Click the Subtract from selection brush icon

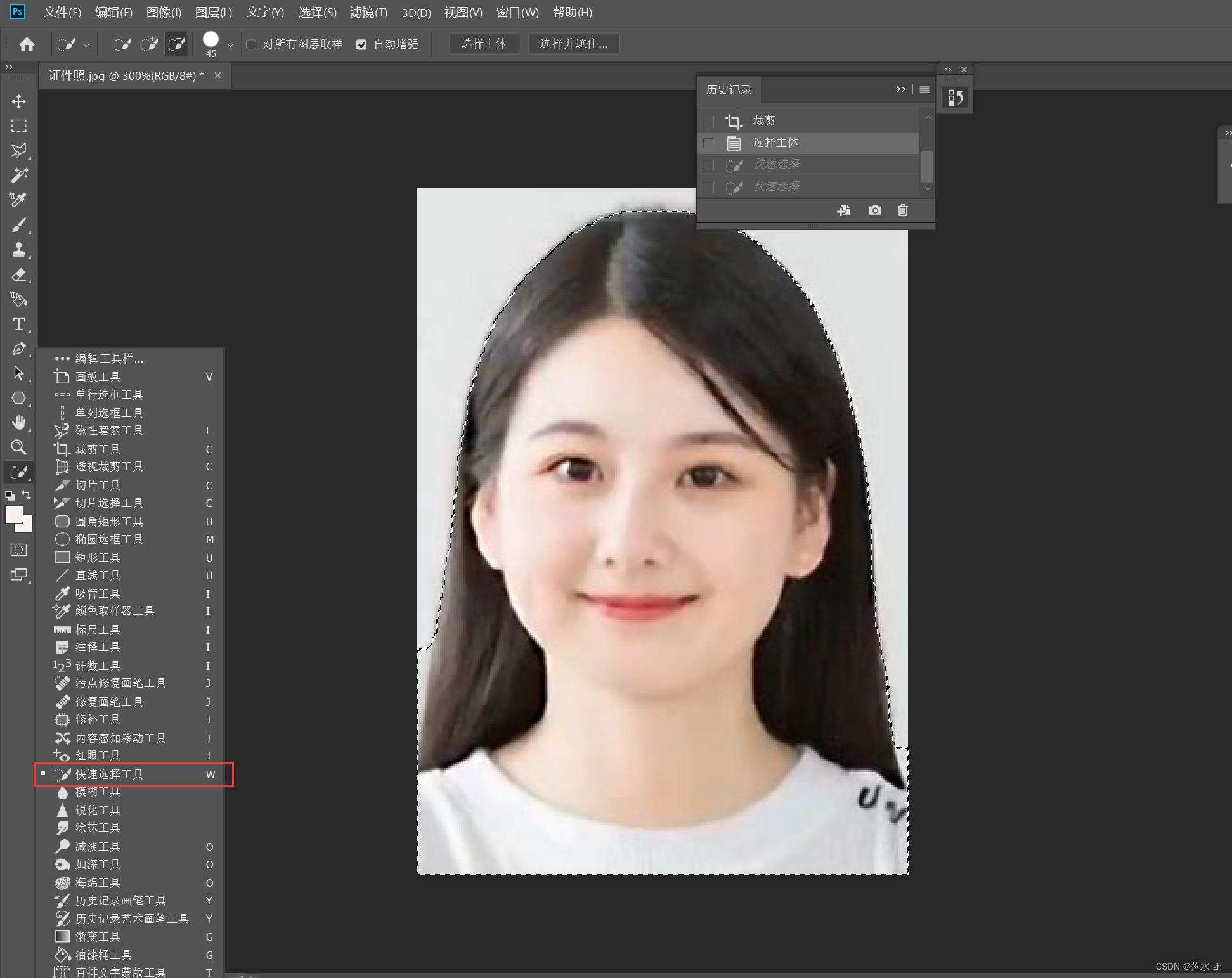(x=176, y=44)
